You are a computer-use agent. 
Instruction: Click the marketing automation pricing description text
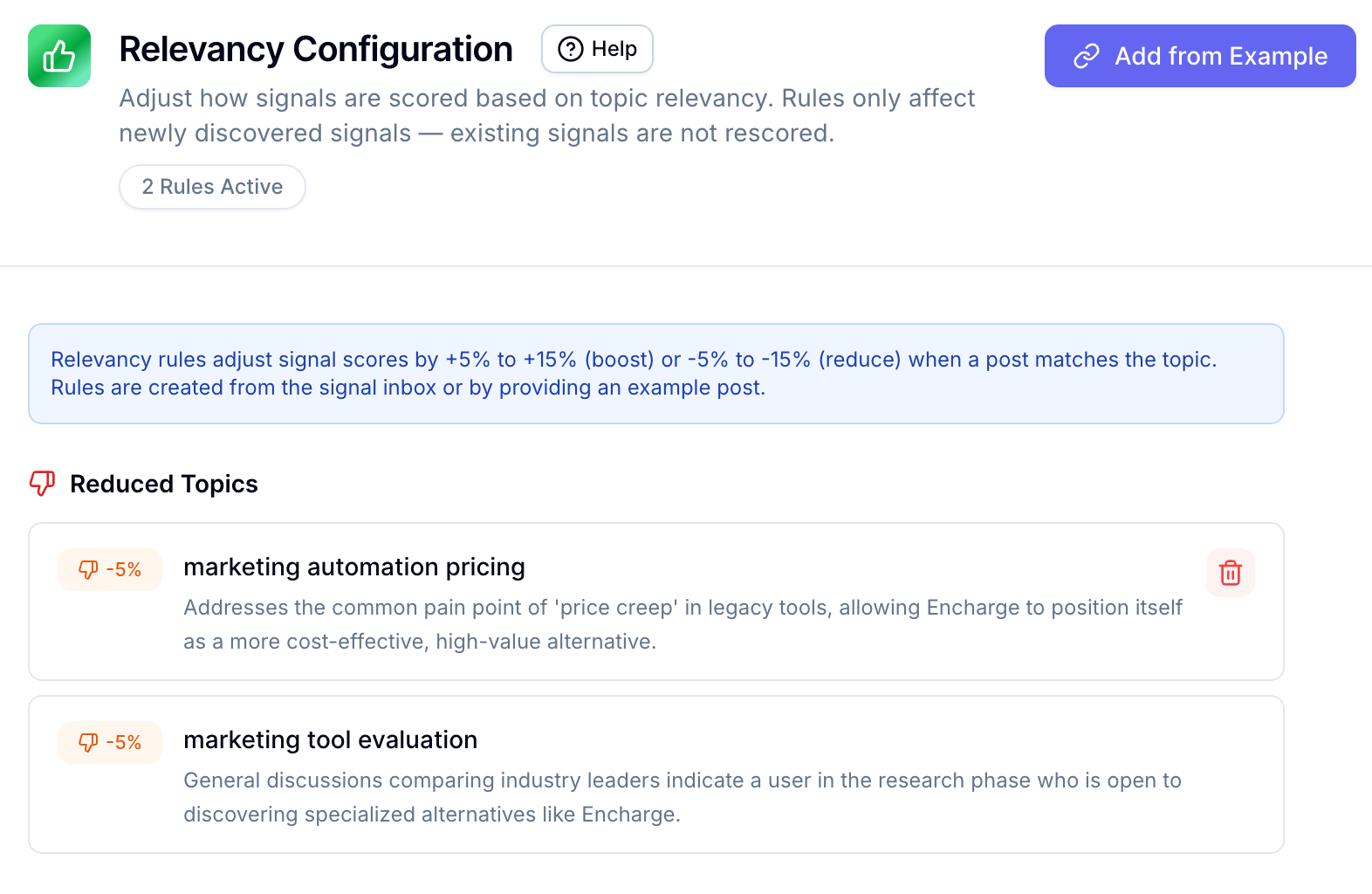coord(683,624)
